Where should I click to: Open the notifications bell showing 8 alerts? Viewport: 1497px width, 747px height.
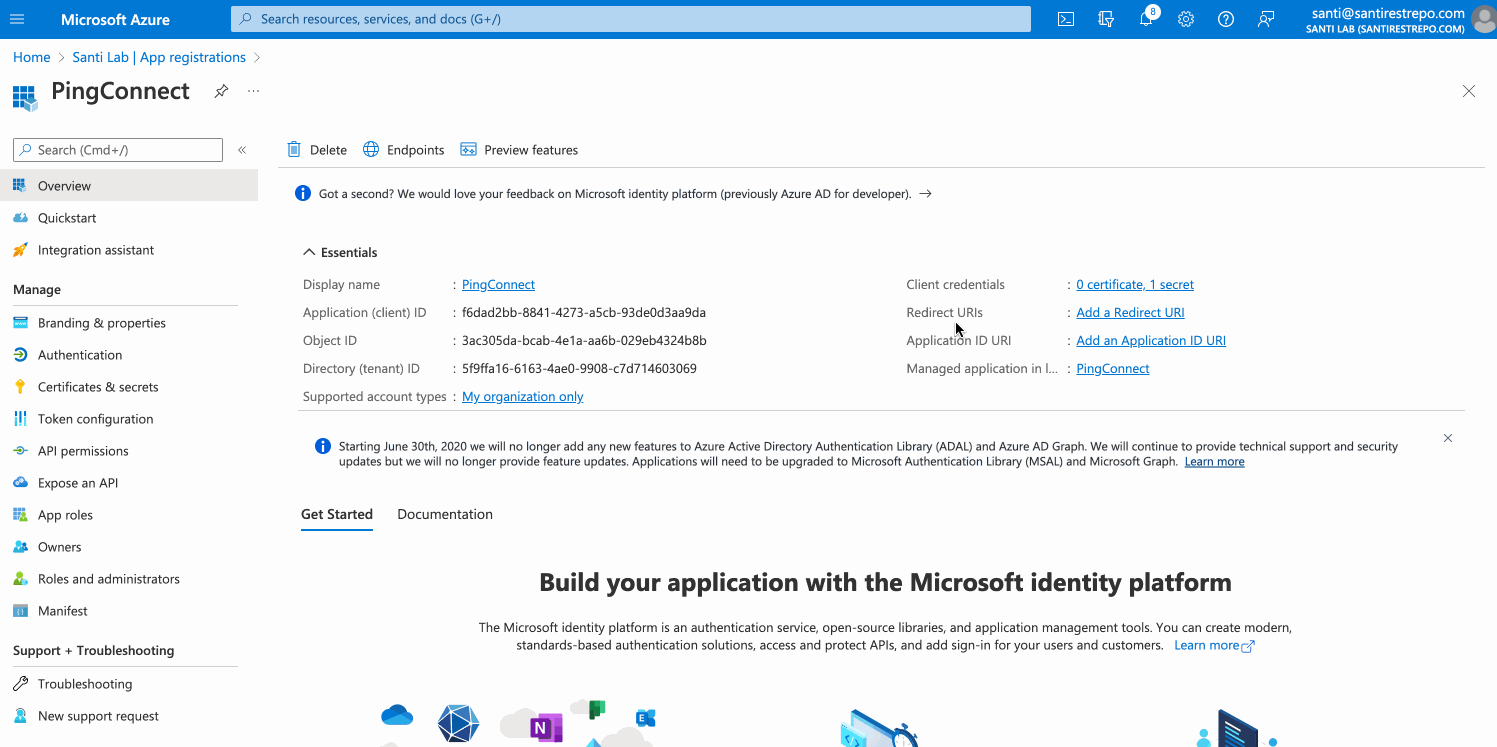[1146, 18]
